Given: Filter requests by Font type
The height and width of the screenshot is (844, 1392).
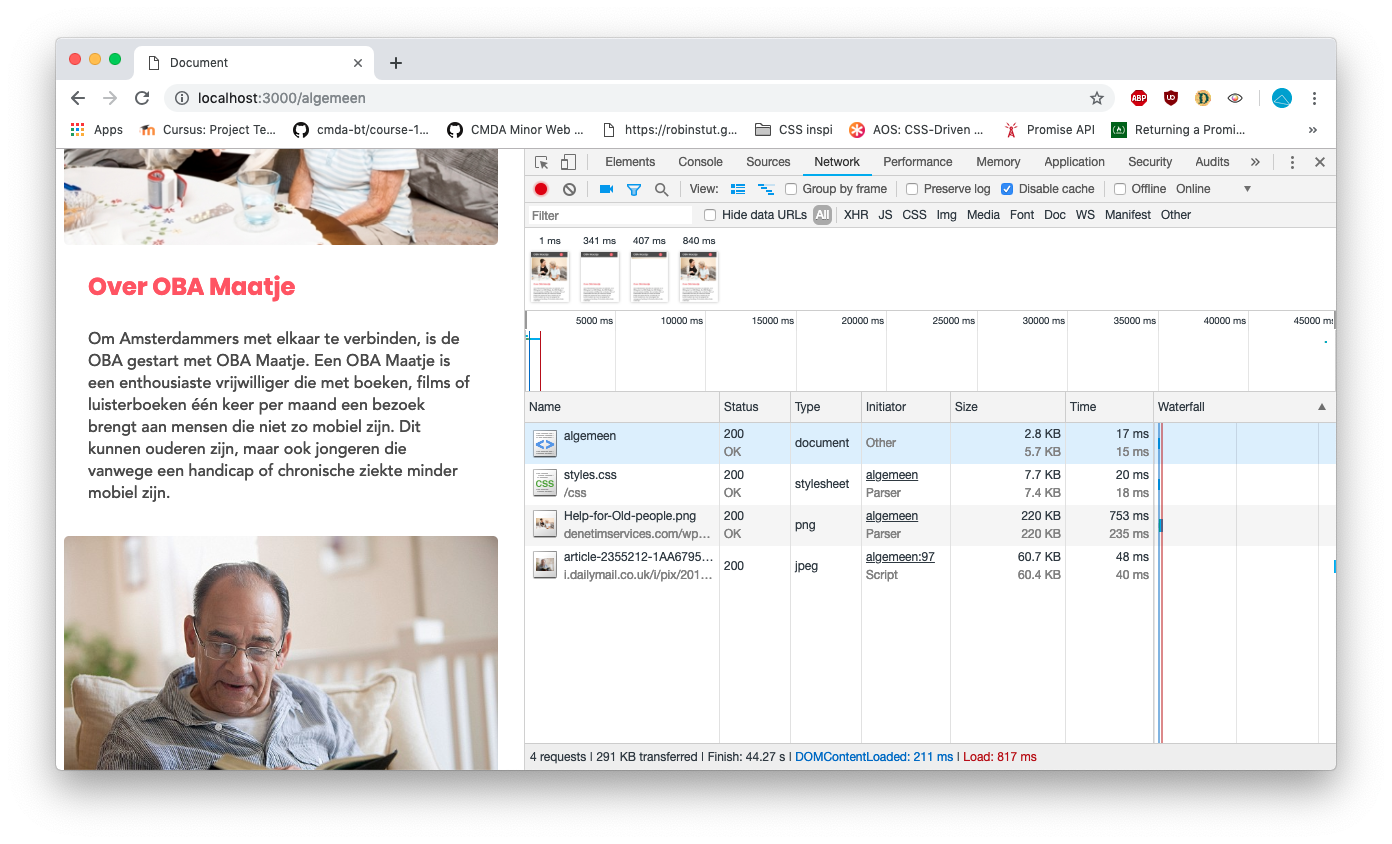Looking at the screenshot, I should [1022, 215].
